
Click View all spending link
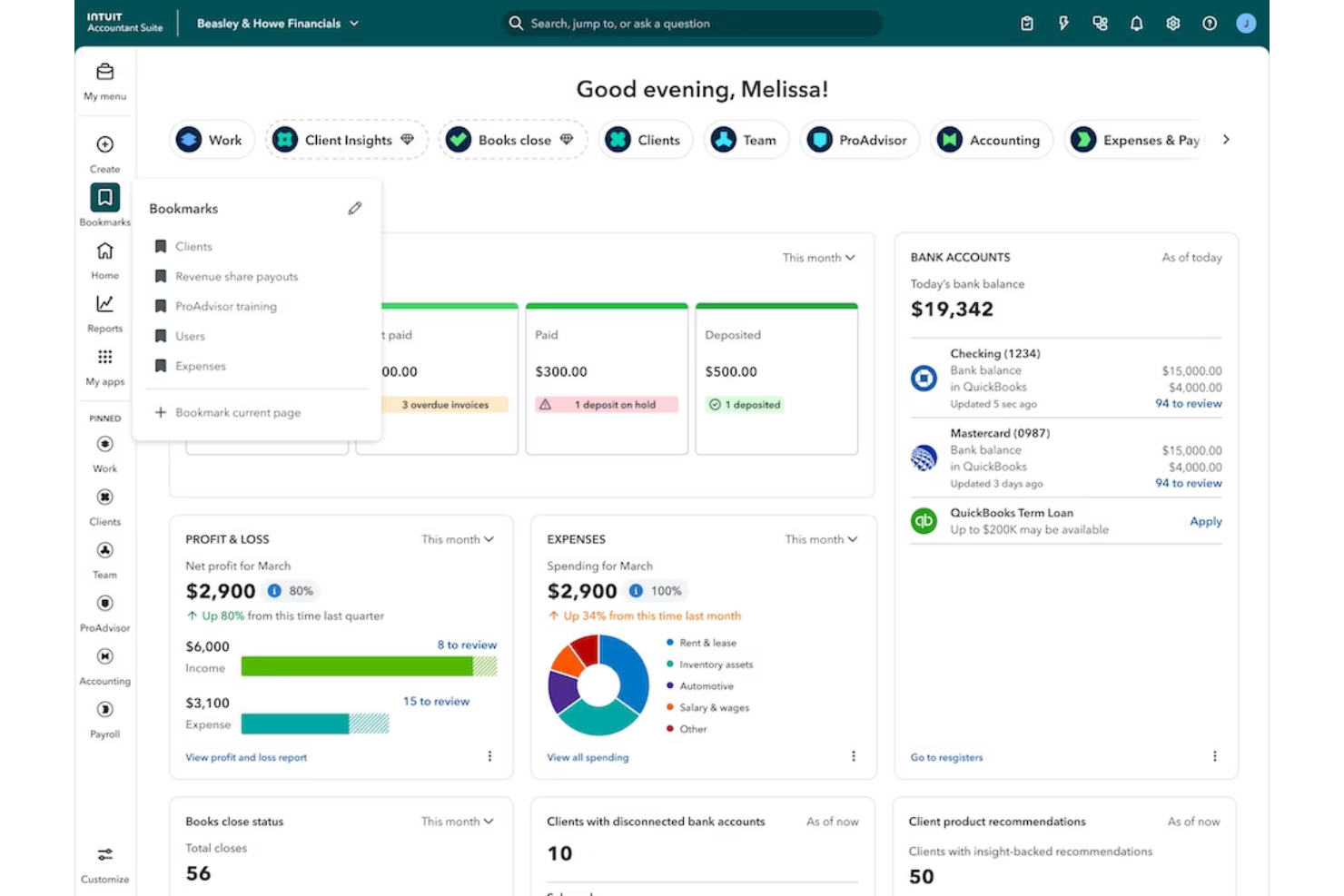(588, 757)
